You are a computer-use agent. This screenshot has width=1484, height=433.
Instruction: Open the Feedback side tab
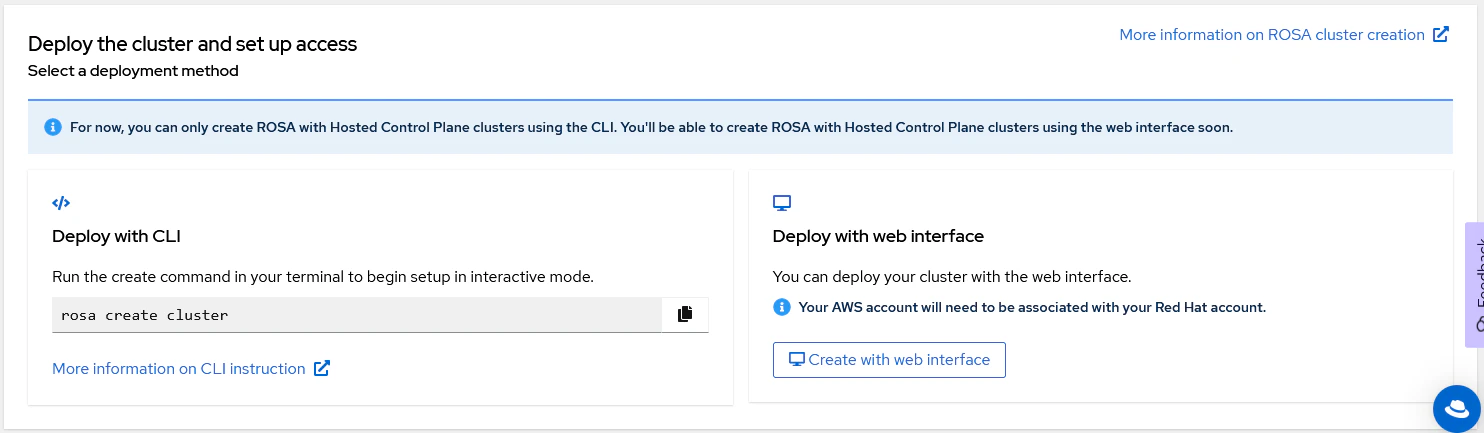coord(1475,285)
